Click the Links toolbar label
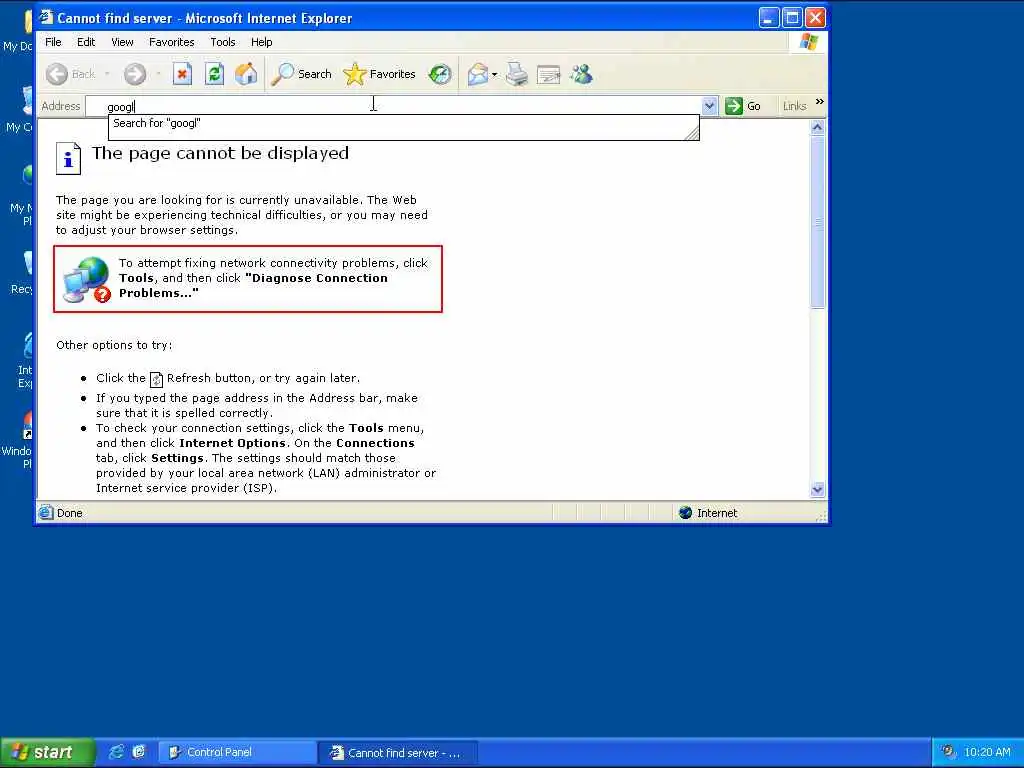 coord(794,106)
